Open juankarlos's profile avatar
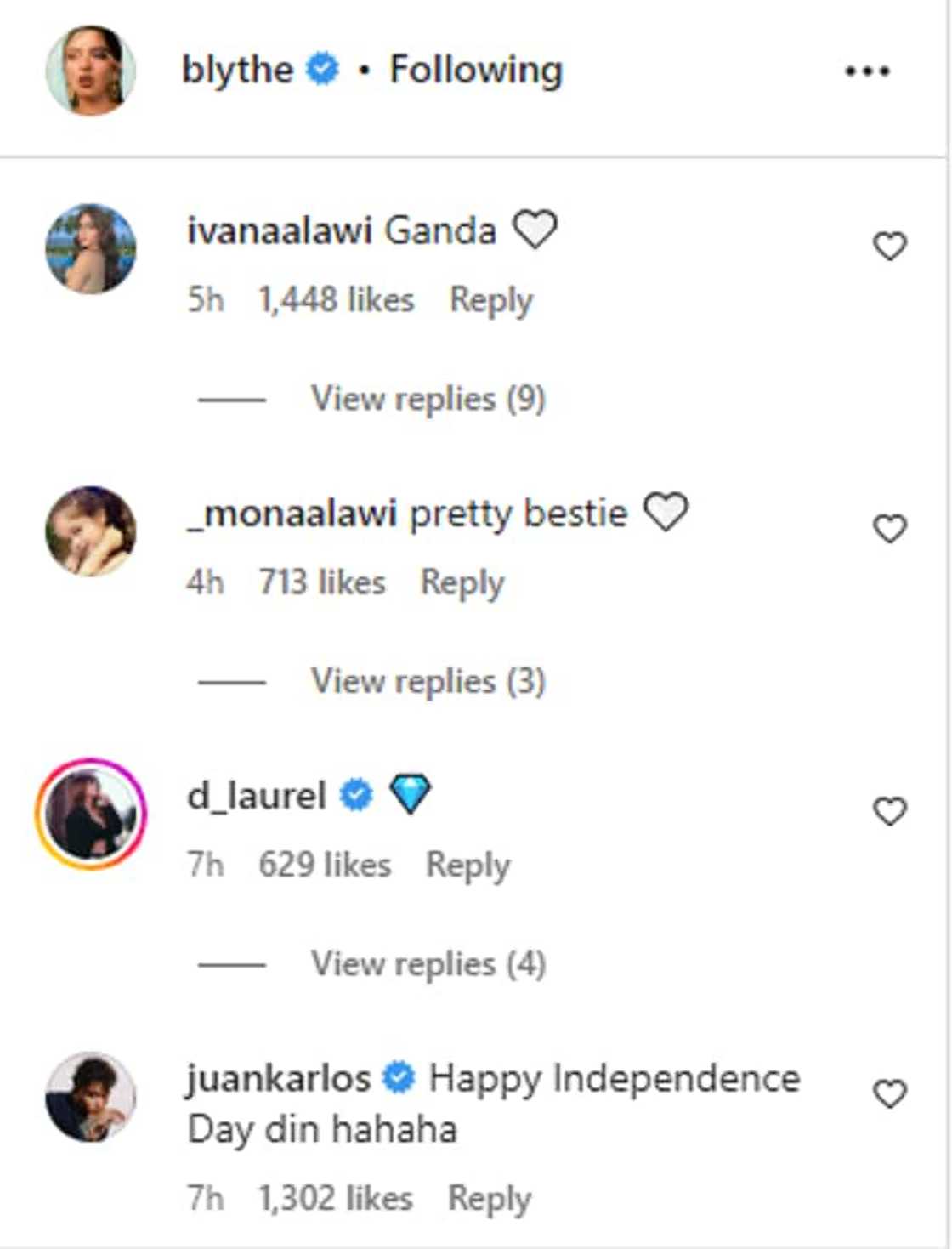The image size is (952, 1249). pyautogui.click(x=90, y=1097)
